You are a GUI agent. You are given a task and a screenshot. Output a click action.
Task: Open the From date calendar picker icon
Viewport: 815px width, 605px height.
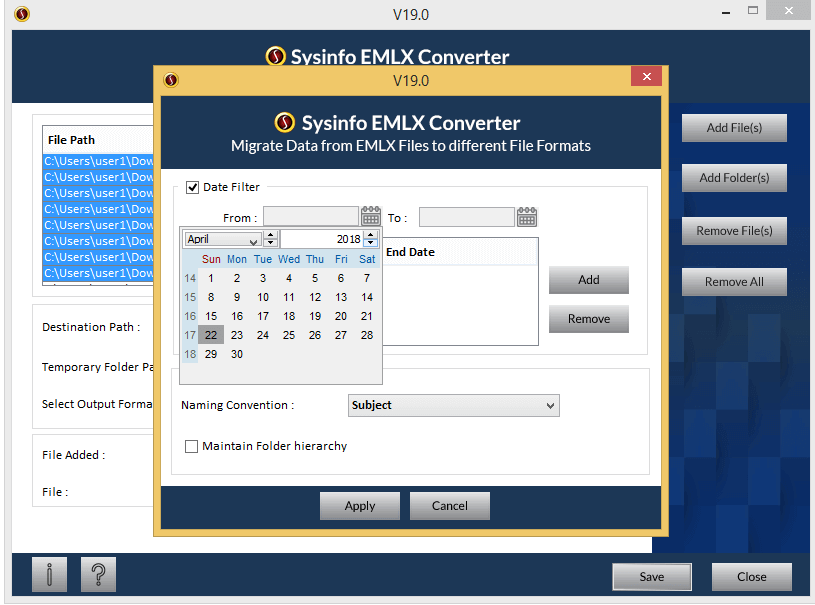coord(371,216)
